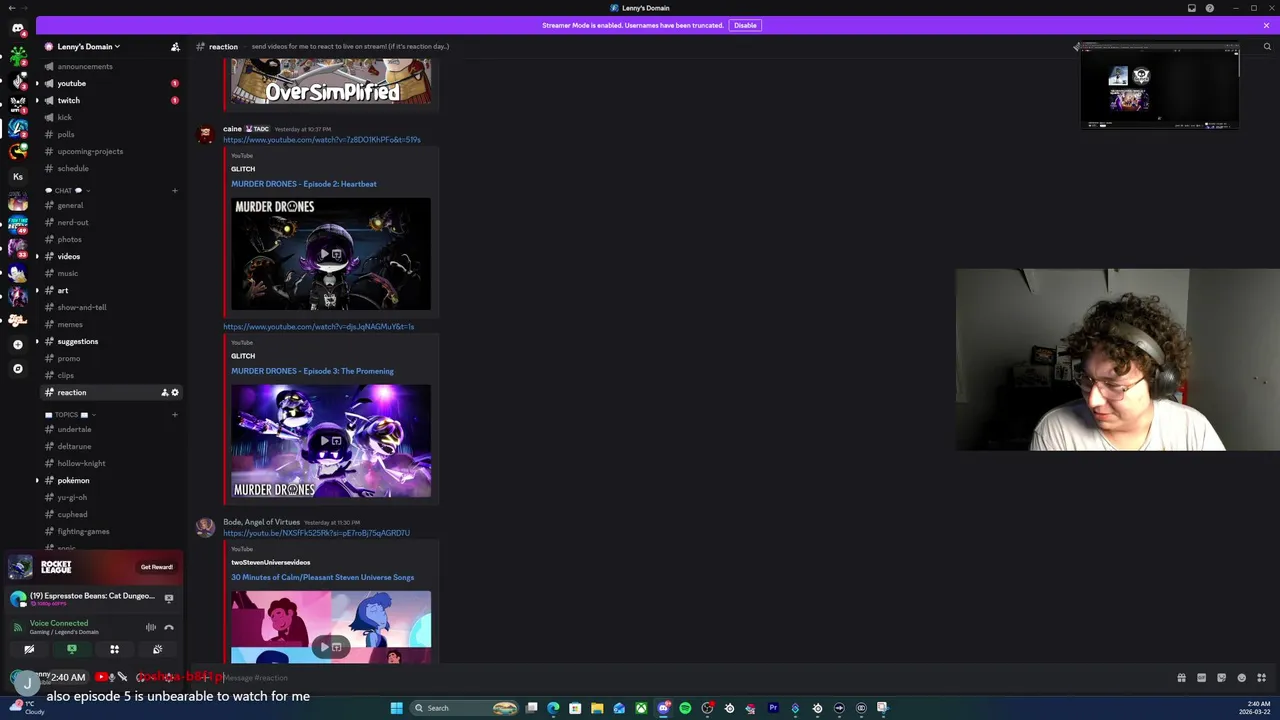Toggle the green screen share button
The width and height of the screenshot is (1280, 720).
tap(72, 649)
